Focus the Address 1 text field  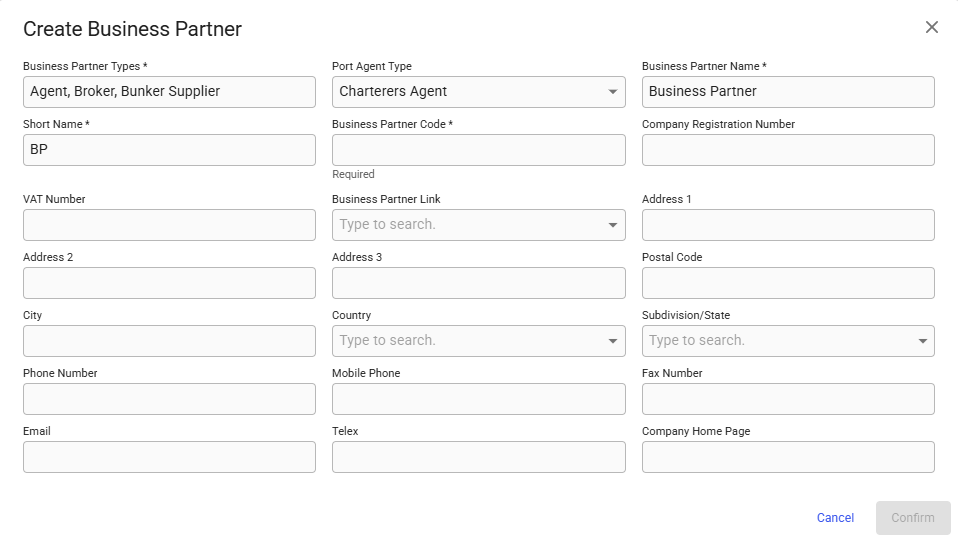tap(787, 225)
